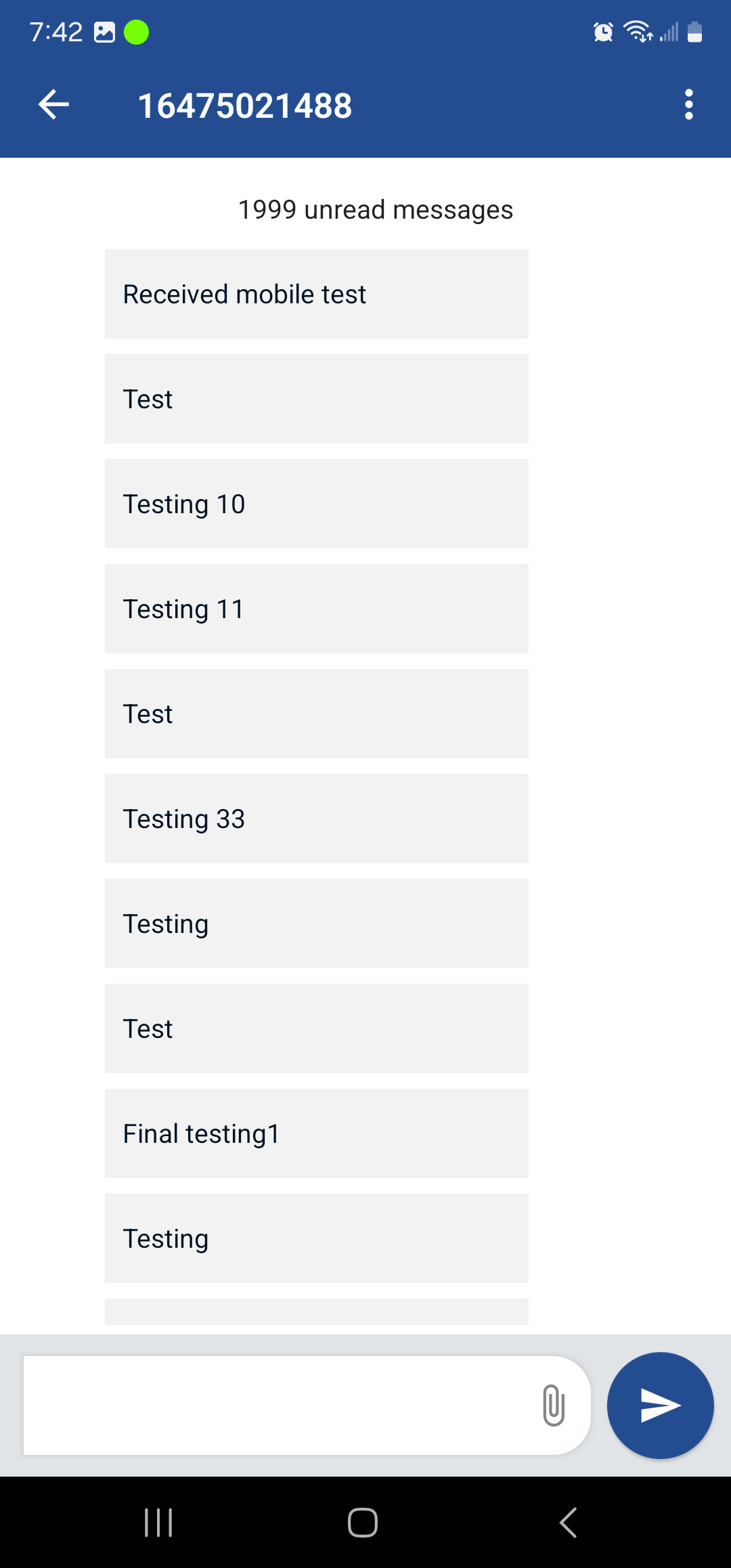This screenshot has width=731, height=1568.
Task: Tap the "Testing 11" message bubble
Action: point(316,609)
